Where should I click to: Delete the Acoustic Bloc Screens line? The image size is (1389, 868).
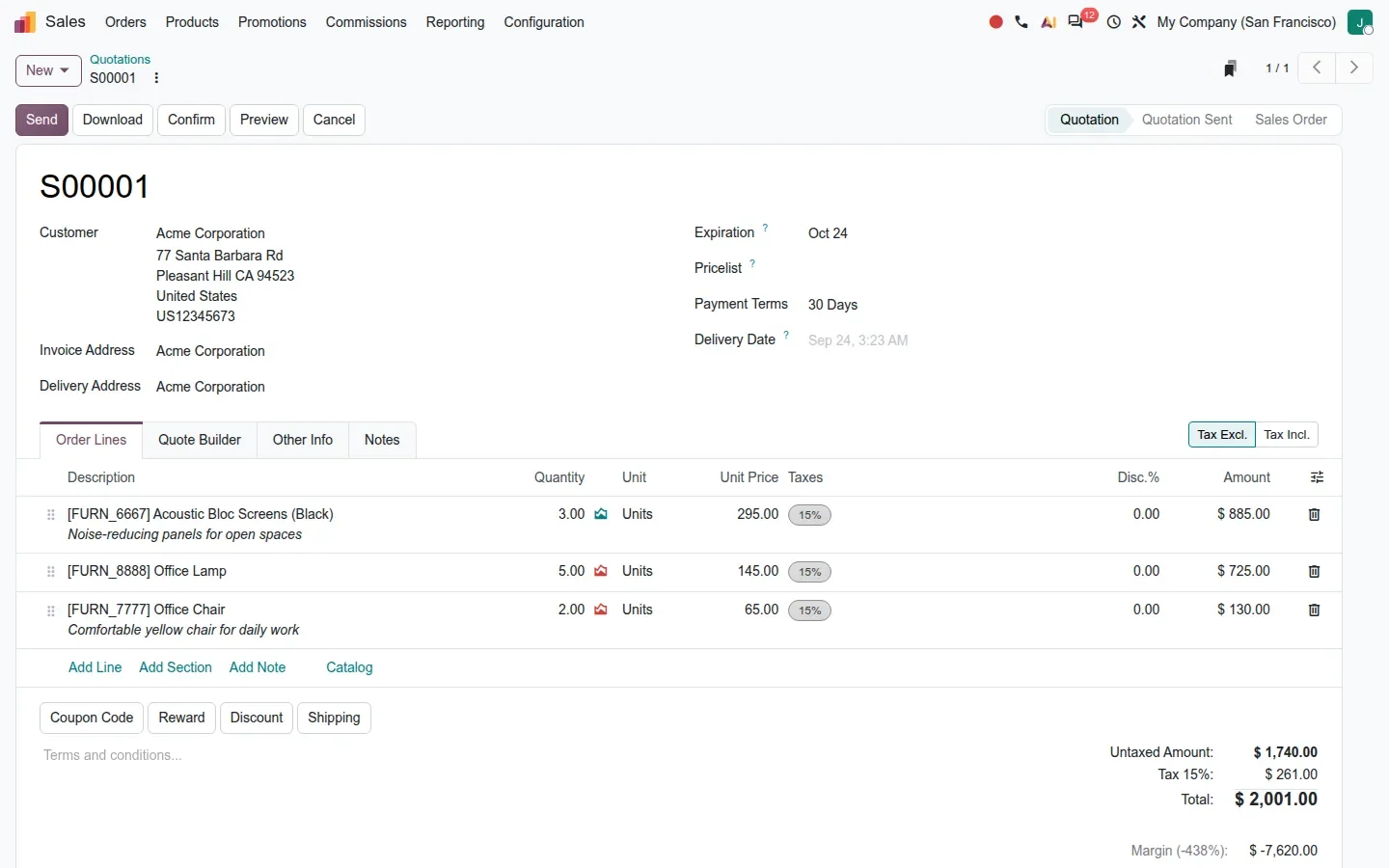click(1314, 514)
